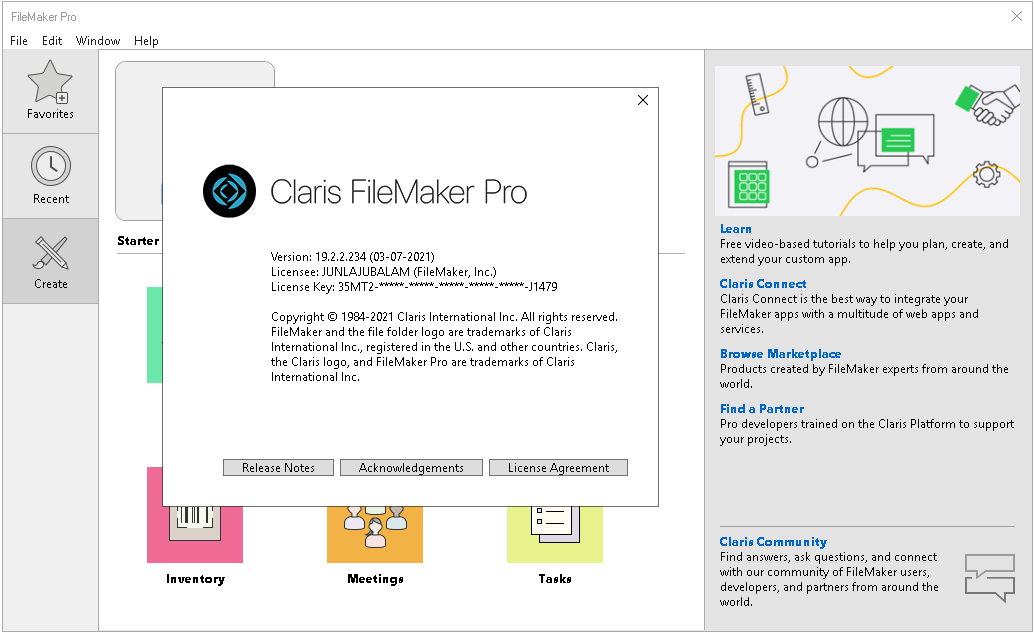The width and height of the screenshot is (1034, 632).
Task: Close the FileMaker Pro main window
Action: pyautogui.click(x=1017, y=16)
